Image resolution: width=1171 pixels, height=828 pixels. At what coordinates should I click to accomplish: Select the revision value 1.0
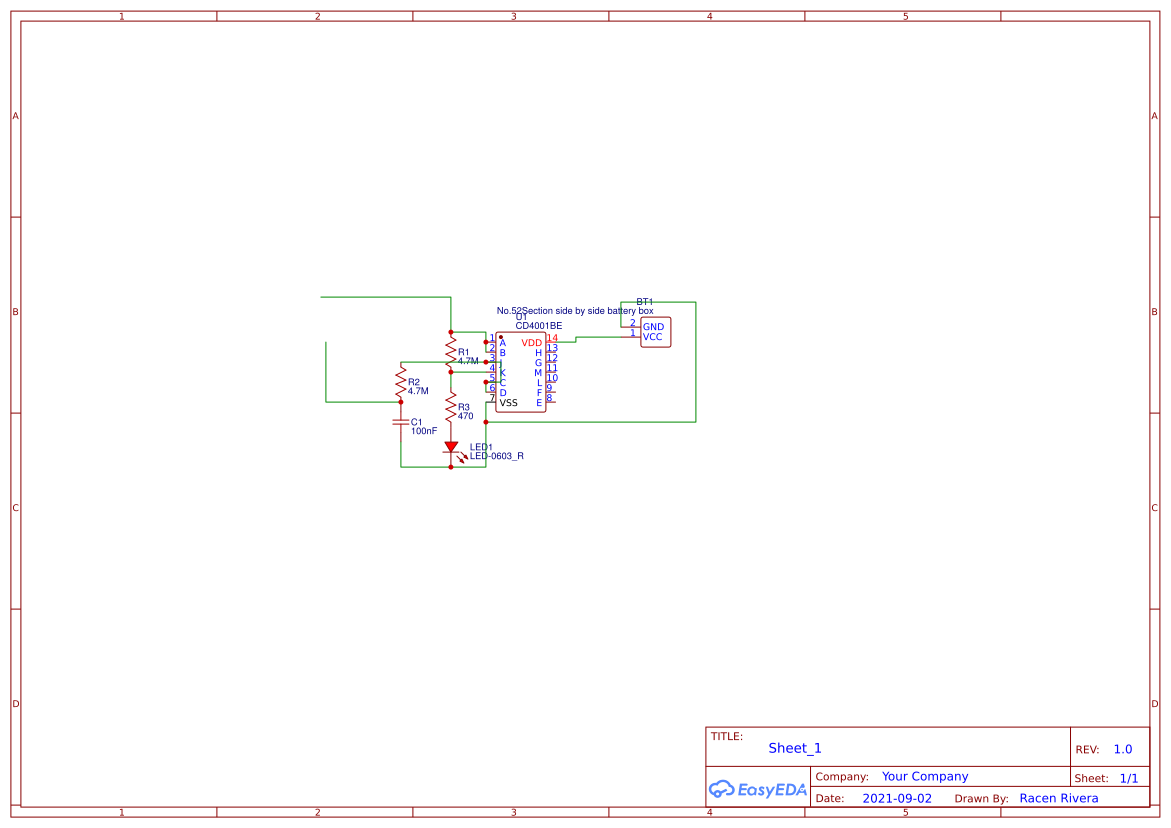(1122, 748)
